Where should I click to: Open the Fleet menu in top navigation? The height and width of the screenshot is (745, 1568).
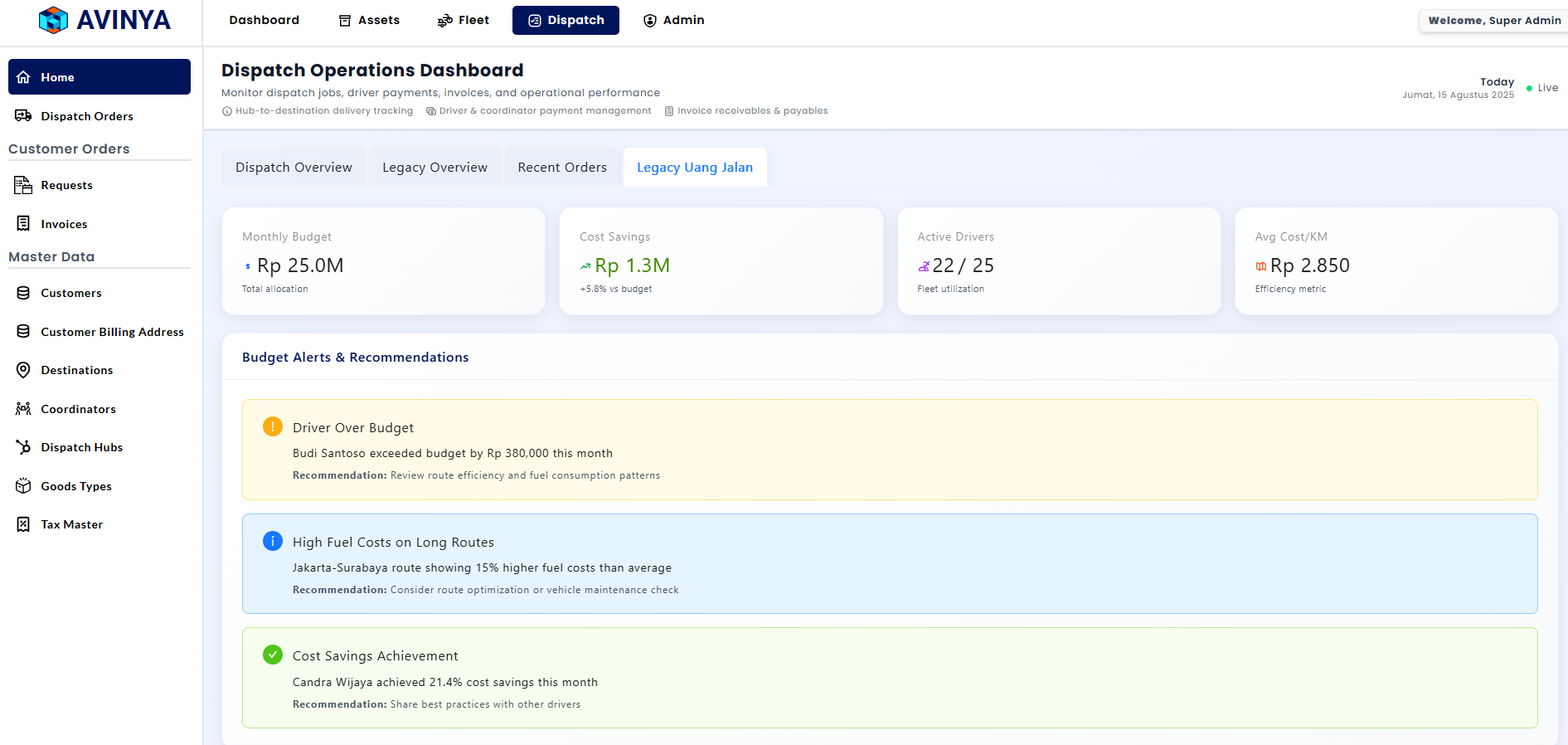pos(464,20)
